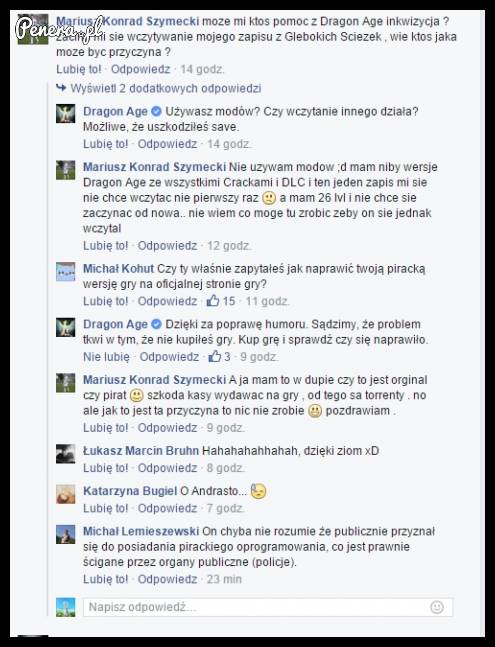This screenshot has width=495, height=647.
Task: Reply to Łukasz Marcin Bruhn's comment
Action: click(x=167, y=468)
